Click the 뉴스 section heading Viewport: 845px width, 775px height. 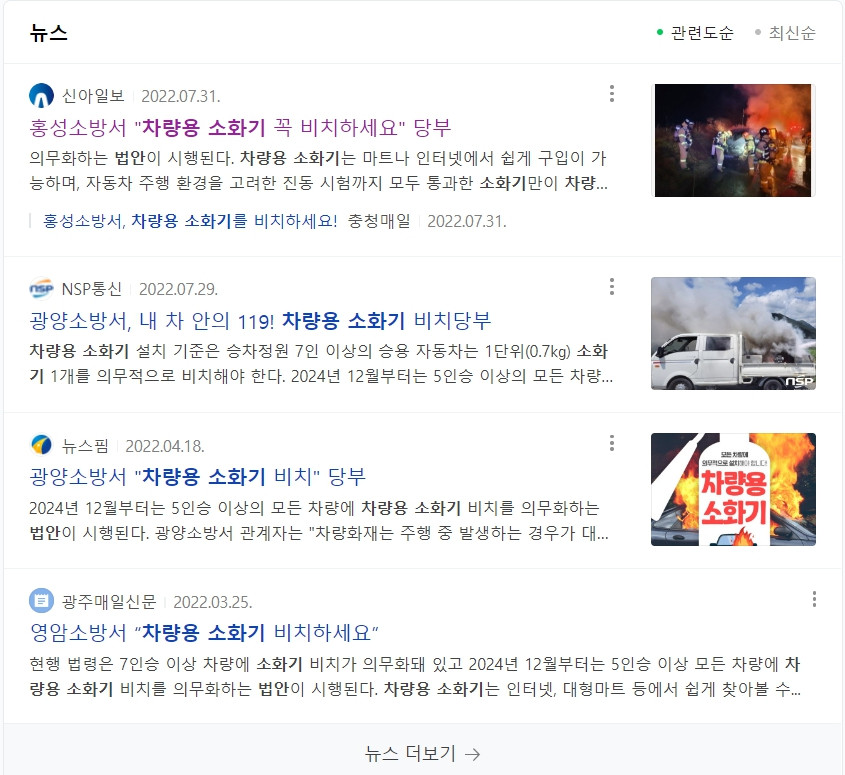click(49, 33)
